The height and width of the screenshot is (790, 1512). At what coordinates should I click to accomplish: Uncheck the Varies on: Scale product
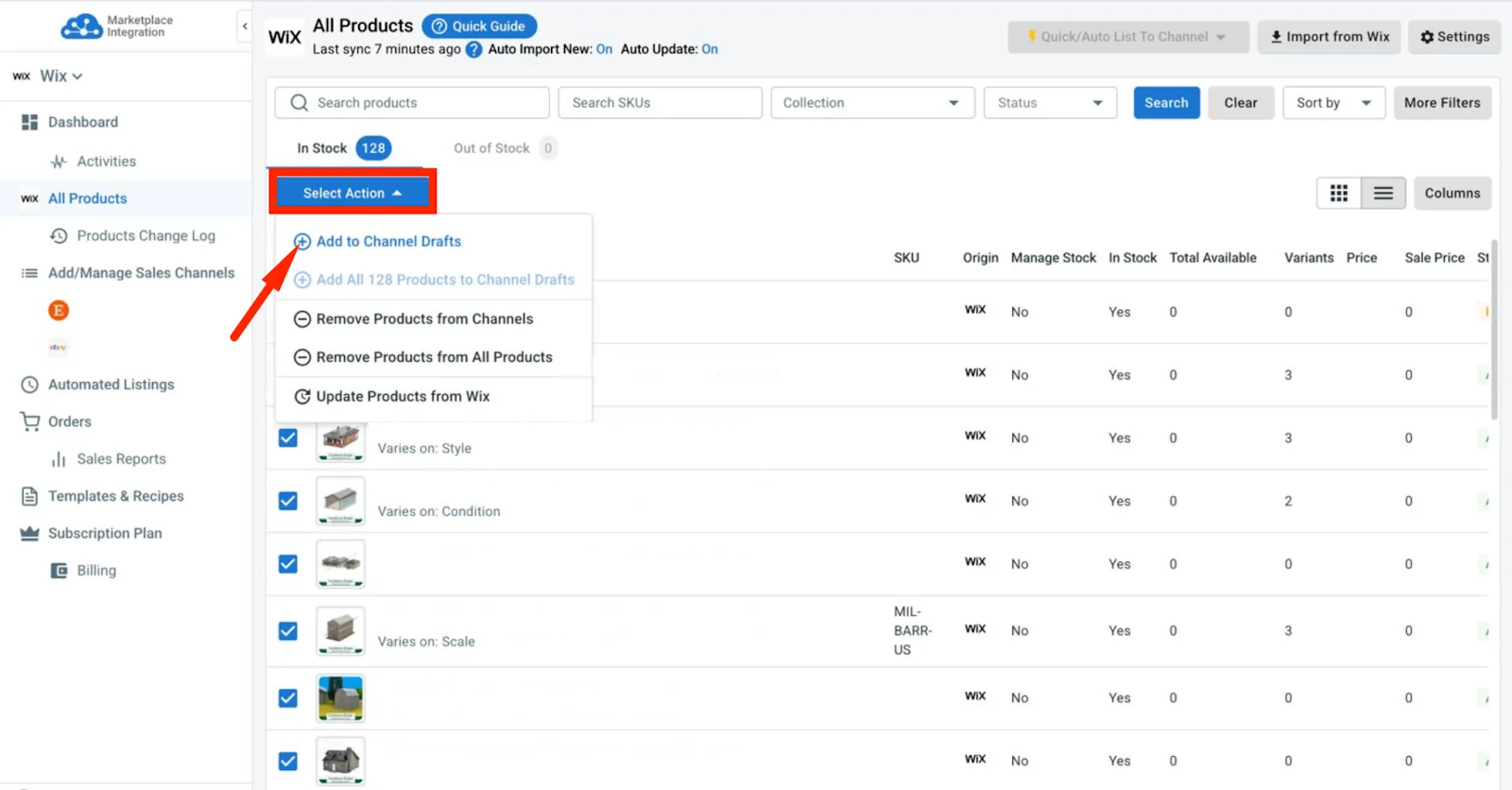(288, 630)
